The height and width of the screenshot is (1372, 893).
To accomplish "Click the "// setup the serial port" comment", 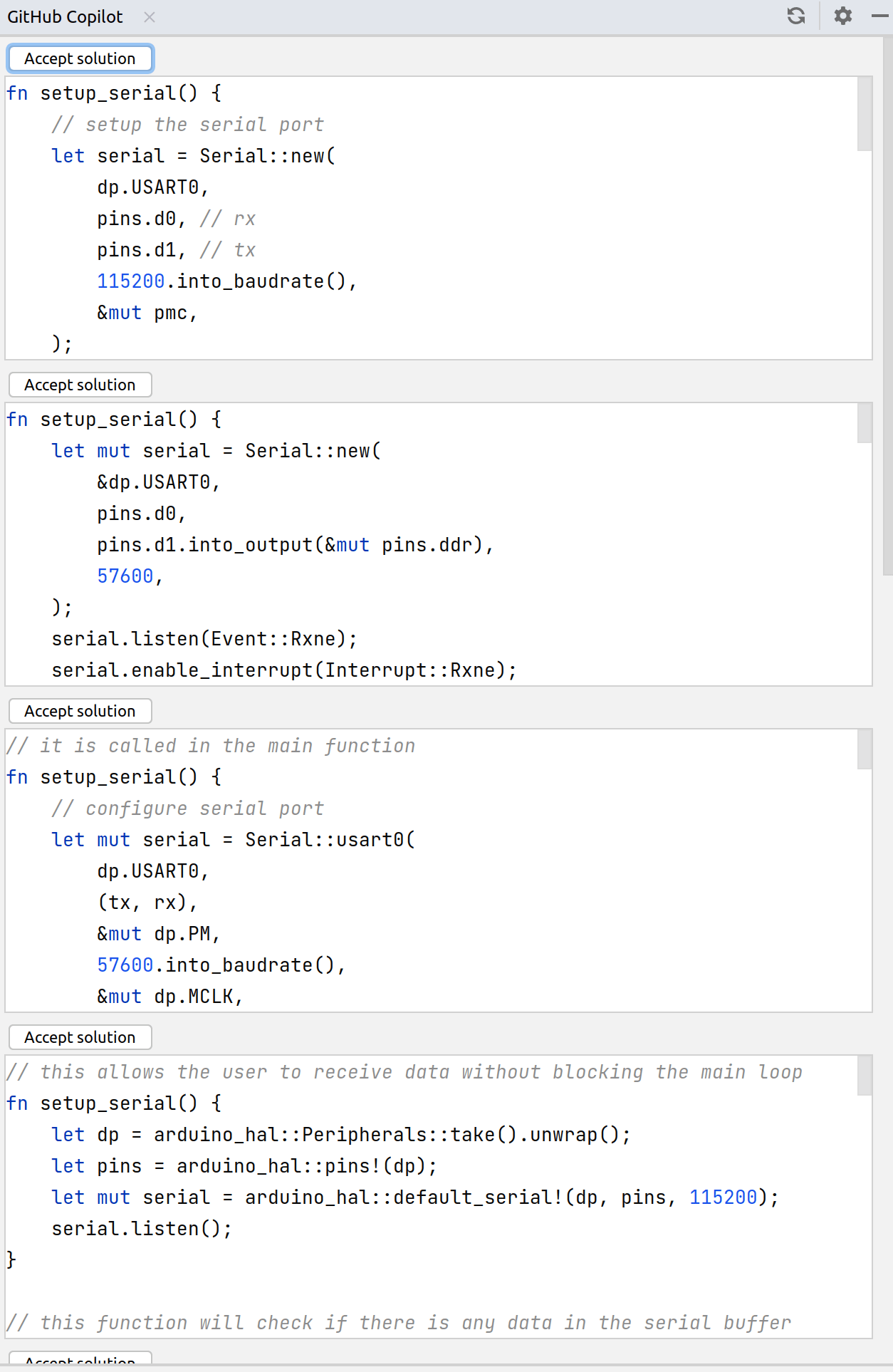I will point(187,125).
